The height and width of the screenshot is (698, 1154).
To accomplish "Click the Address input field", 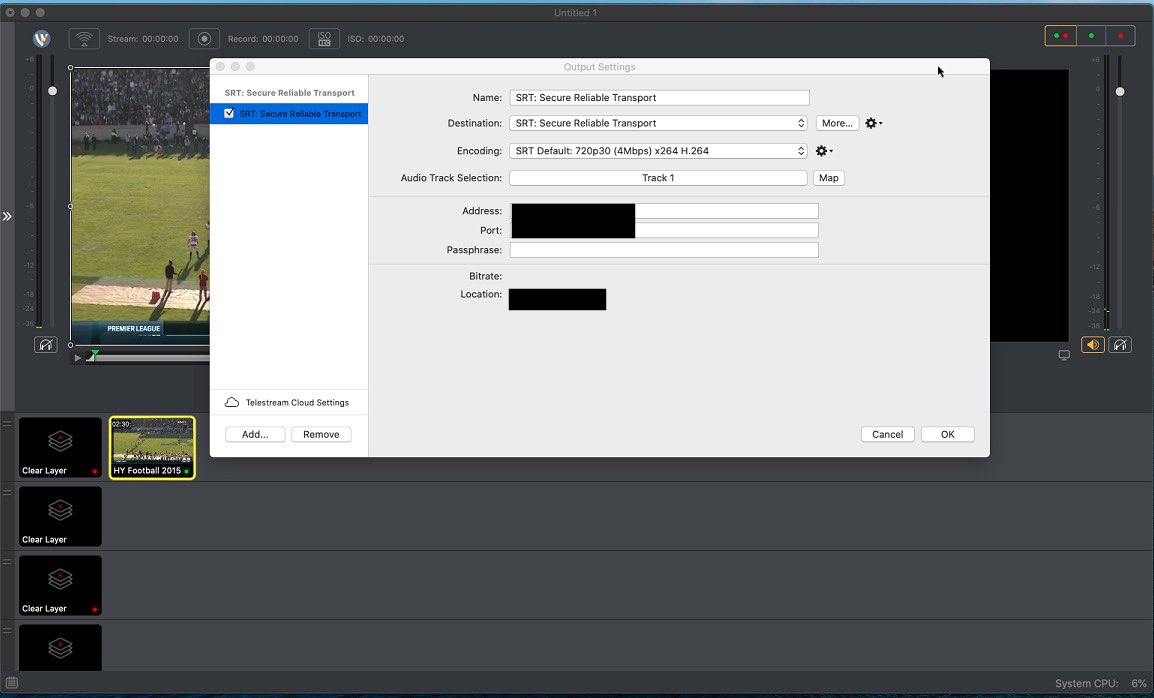I will [664, 211].
